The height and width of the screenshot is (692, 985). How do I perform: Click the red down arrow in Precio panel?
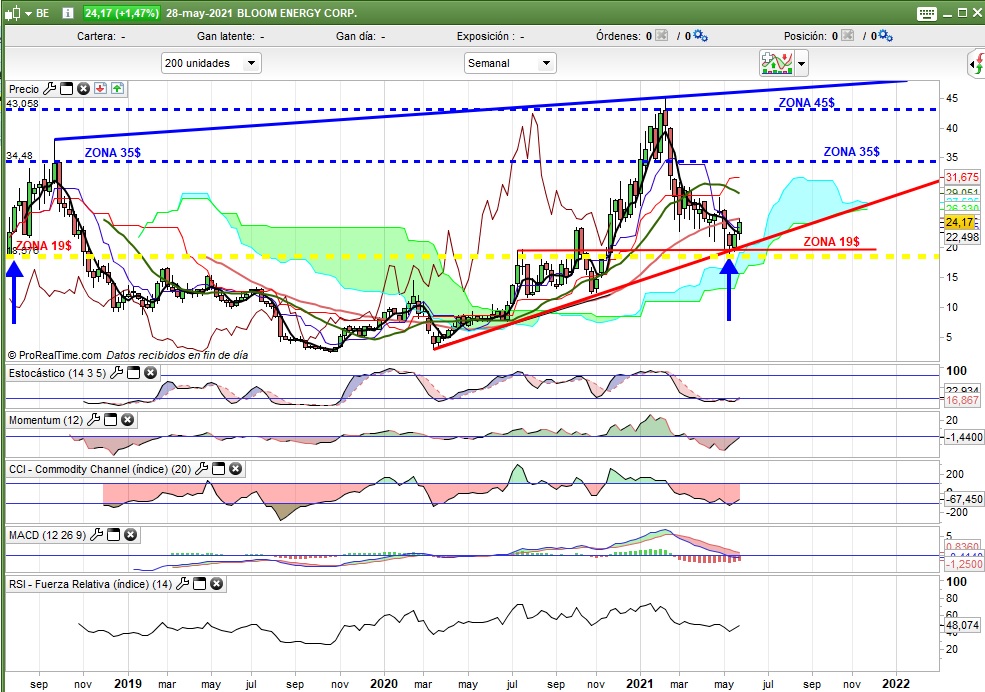tap(100, 89)
